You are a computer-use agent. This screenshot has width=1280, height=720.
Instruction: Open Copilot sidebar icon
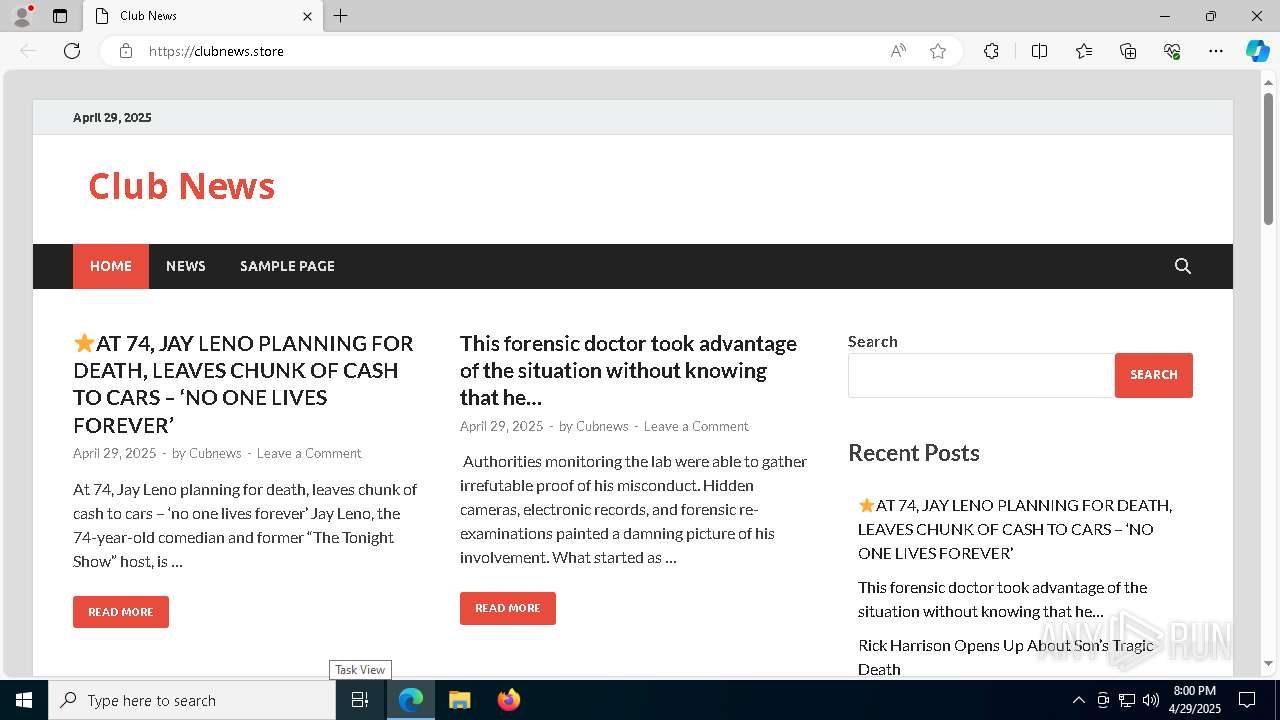1257,51
